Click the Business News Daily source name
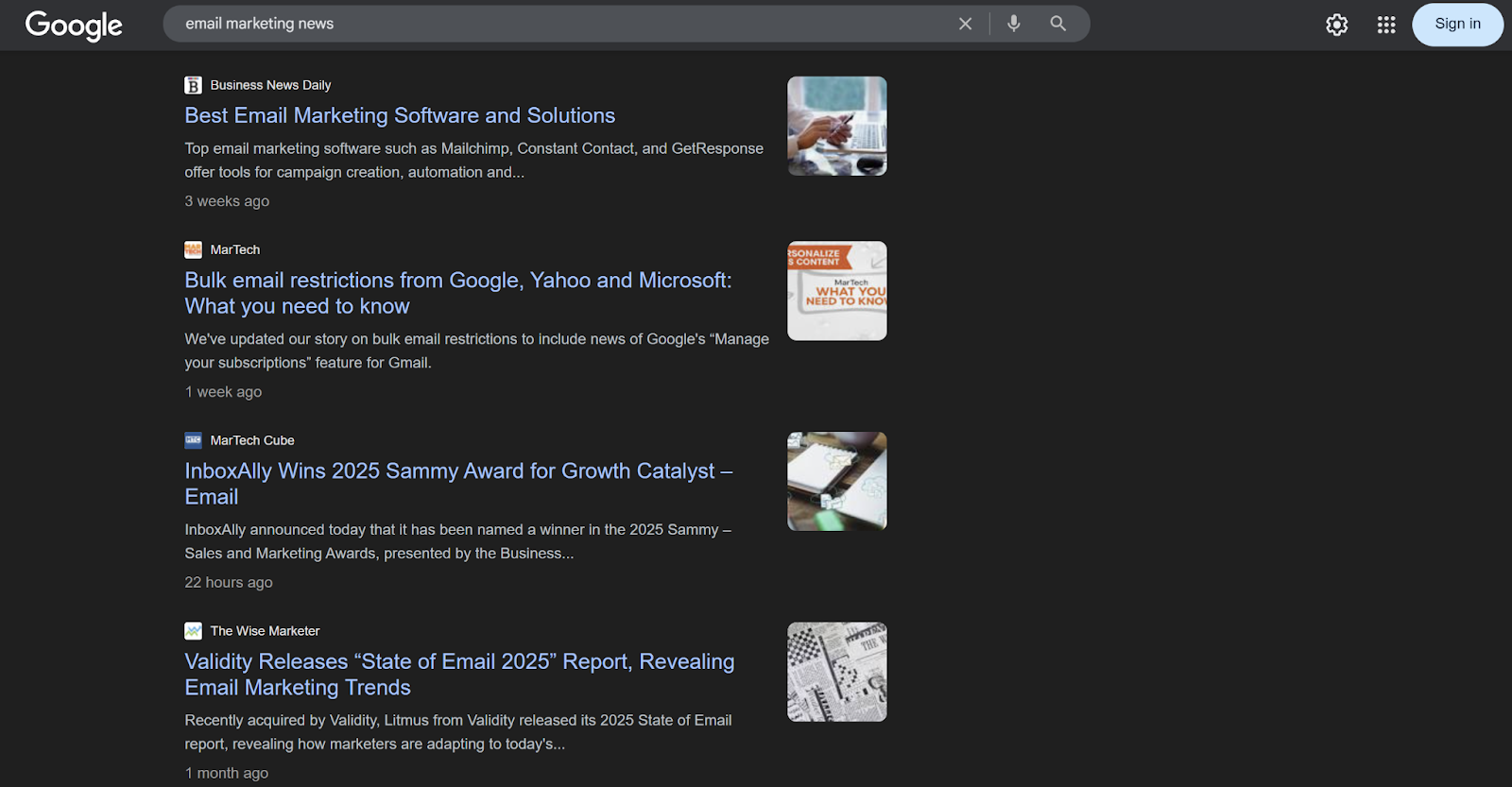Viewport: 1512px width, 787px height. (270, 85)
